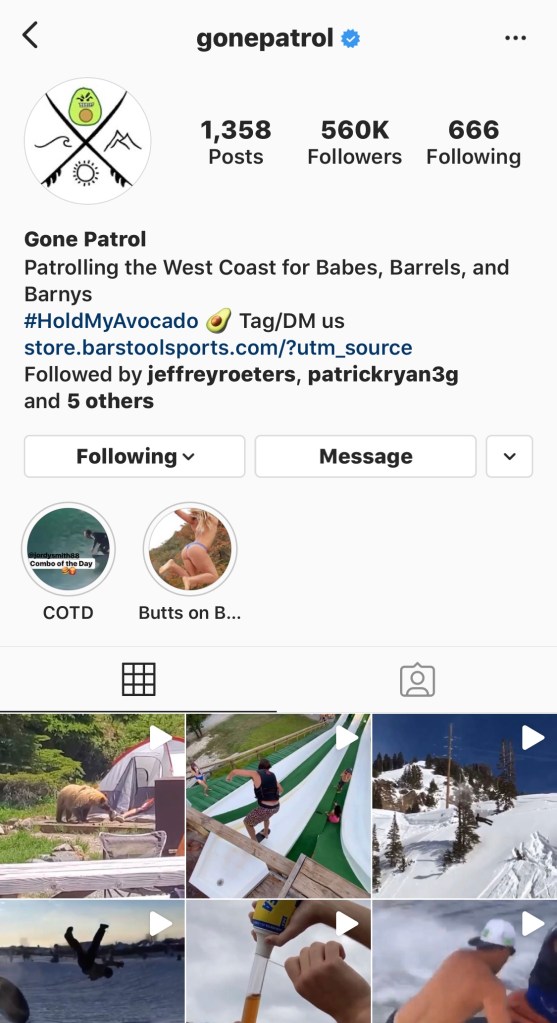Screen dimensions: 557x1023
Task: Open the three-dot options menu
Action: (x=515, y=38)
